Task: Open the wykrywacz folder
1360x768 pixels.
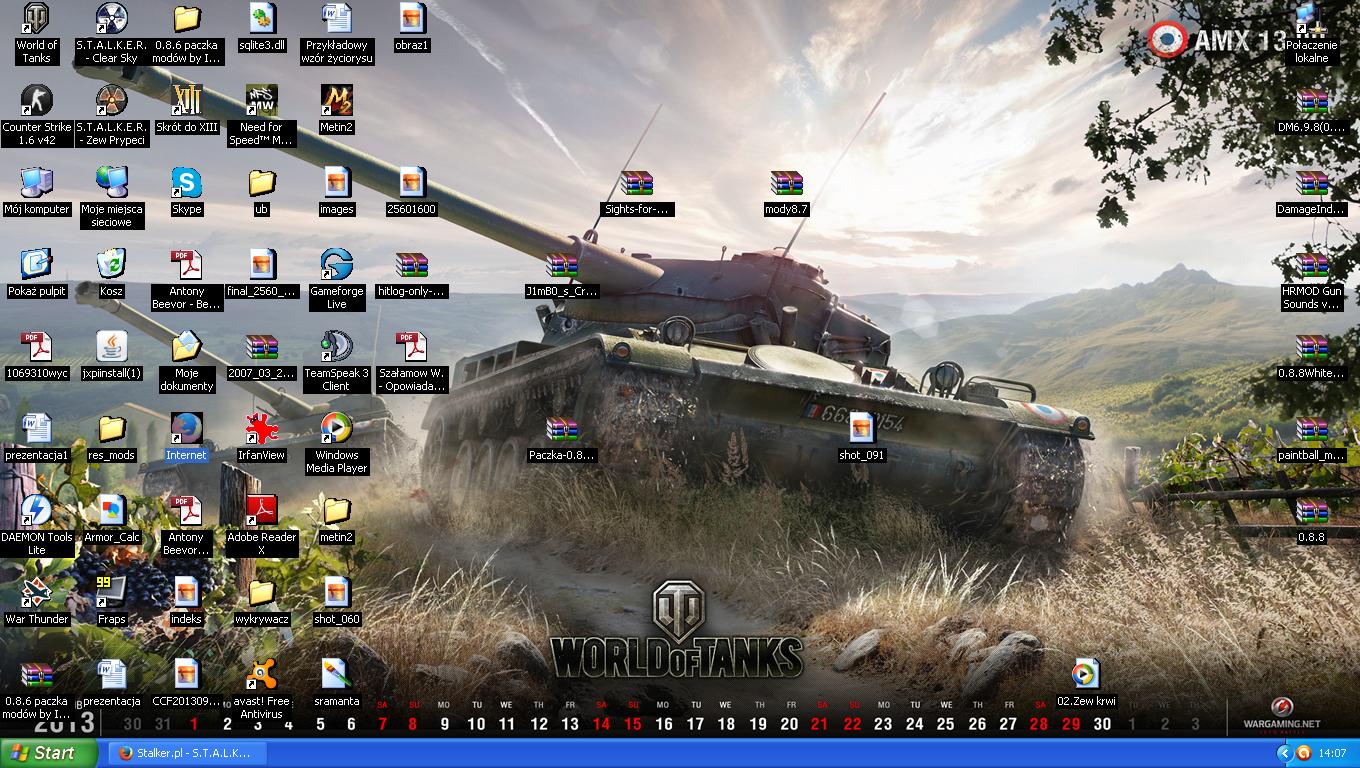Action: (262, 593)
